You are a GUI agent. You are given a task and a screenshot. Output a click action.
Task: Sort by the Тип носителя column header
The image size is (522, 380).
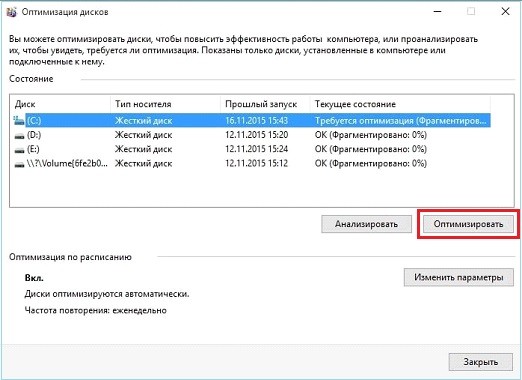click(165, 104)
